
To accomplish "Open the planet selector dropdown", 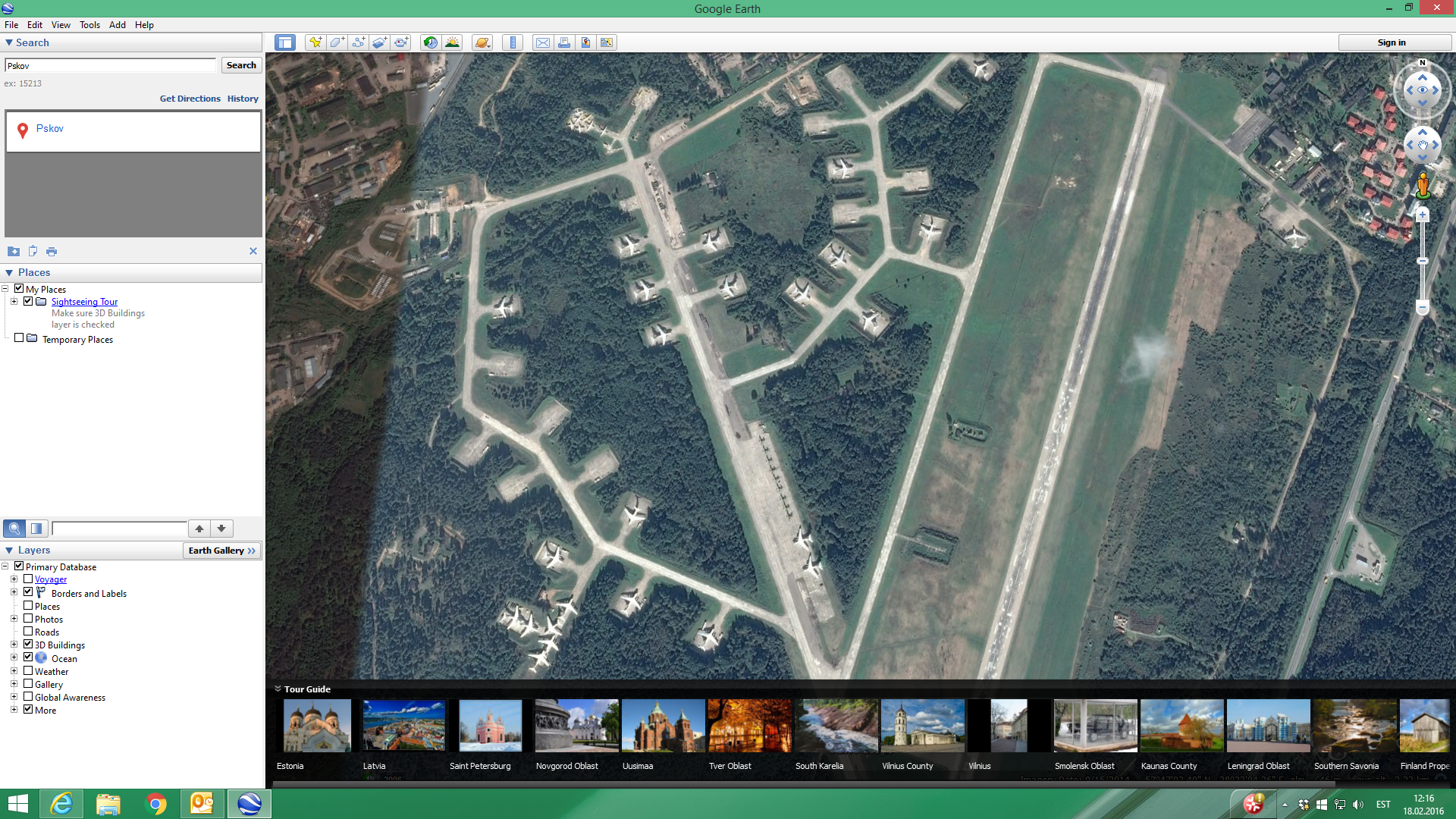I will (483, 42).
